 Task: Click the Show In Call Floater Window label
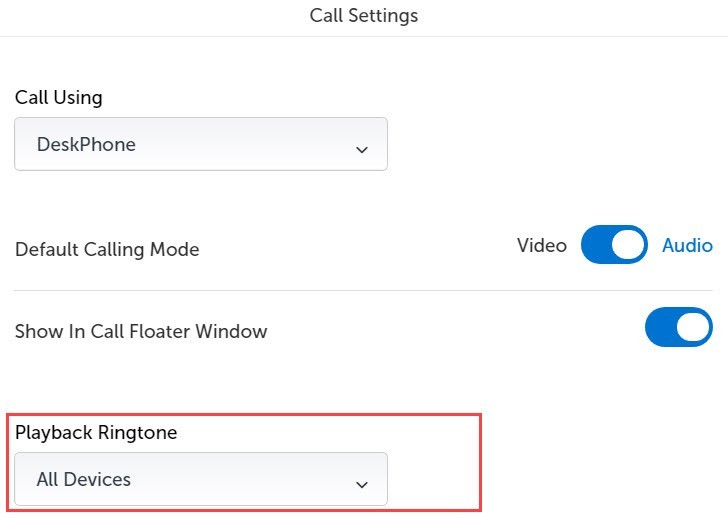tap(141, 331)
